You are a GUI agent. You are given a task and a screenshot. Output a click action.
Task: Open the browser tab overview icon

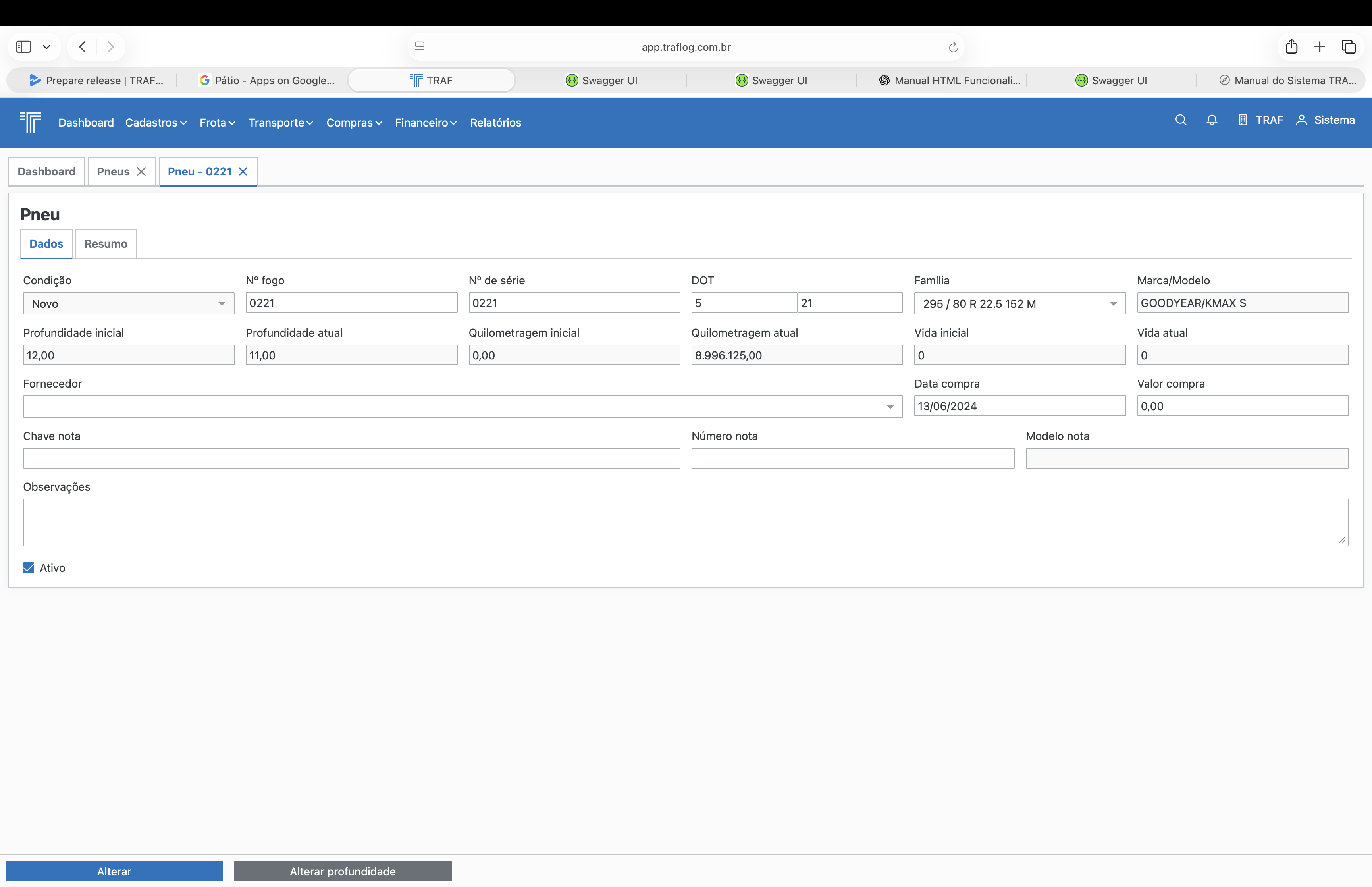(1349, 47)
